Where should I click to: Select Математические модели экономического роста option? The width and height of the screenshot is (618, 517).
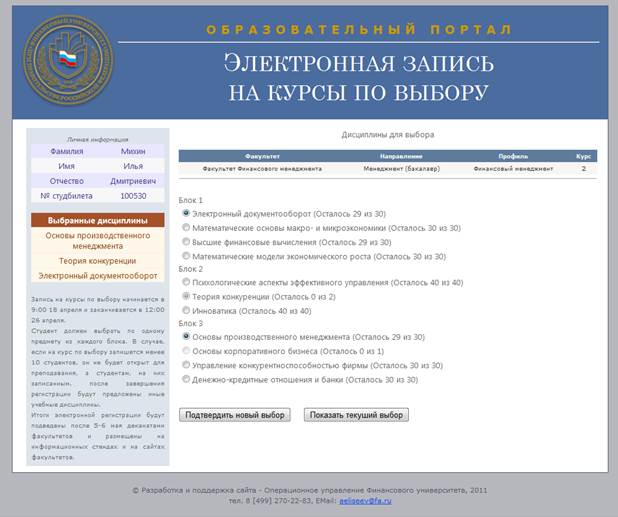click(x=186, y=256)
